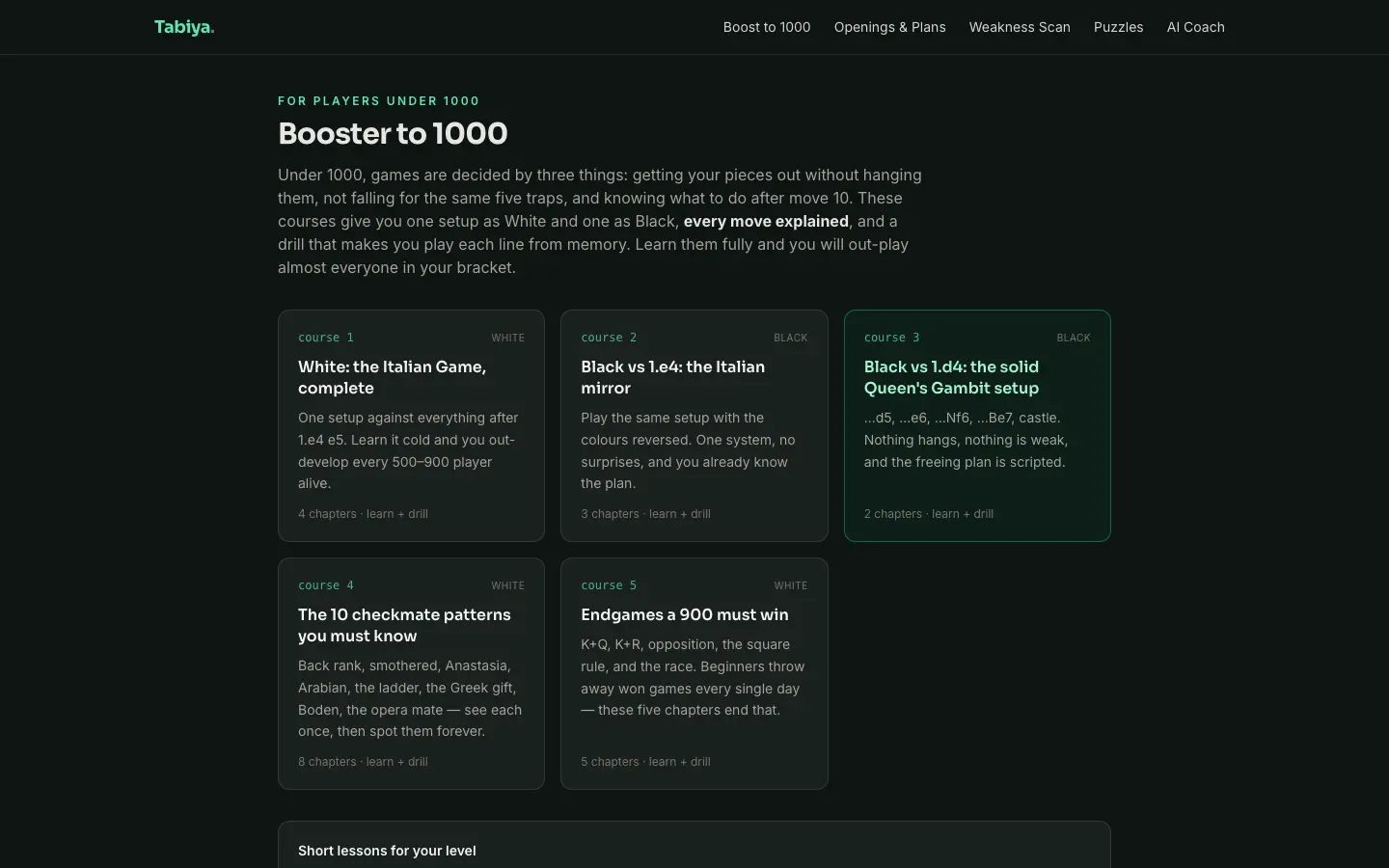Click the 'course 4' label
The width and height of the screenshot is (1389, 868).
point(326,585)
